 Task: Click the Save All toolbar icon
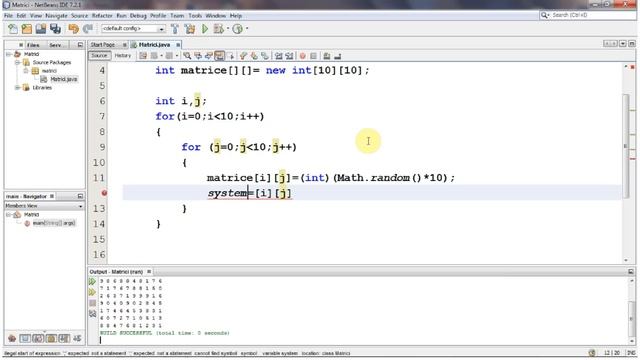point(56,29)
